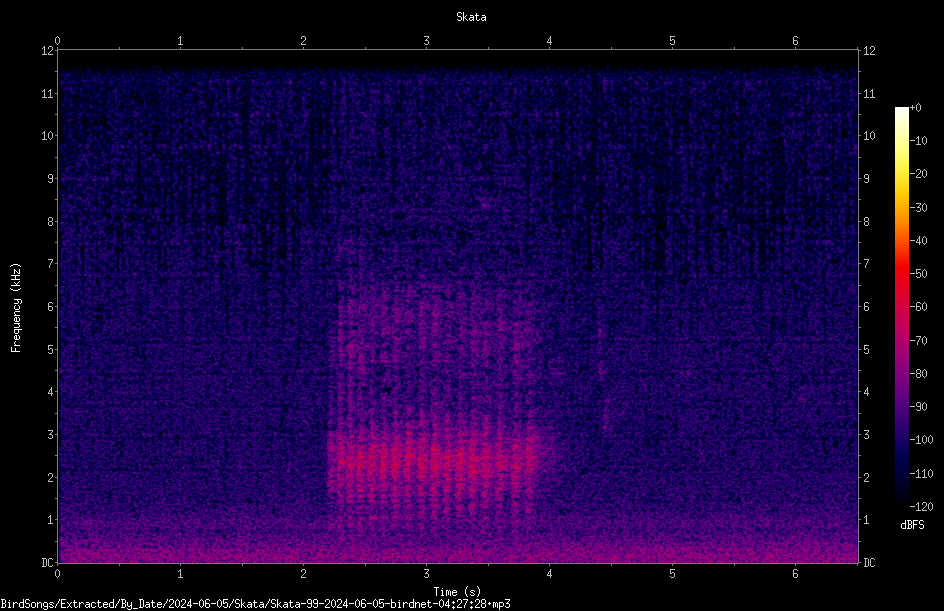Click the Time (s) axis label

457,592
